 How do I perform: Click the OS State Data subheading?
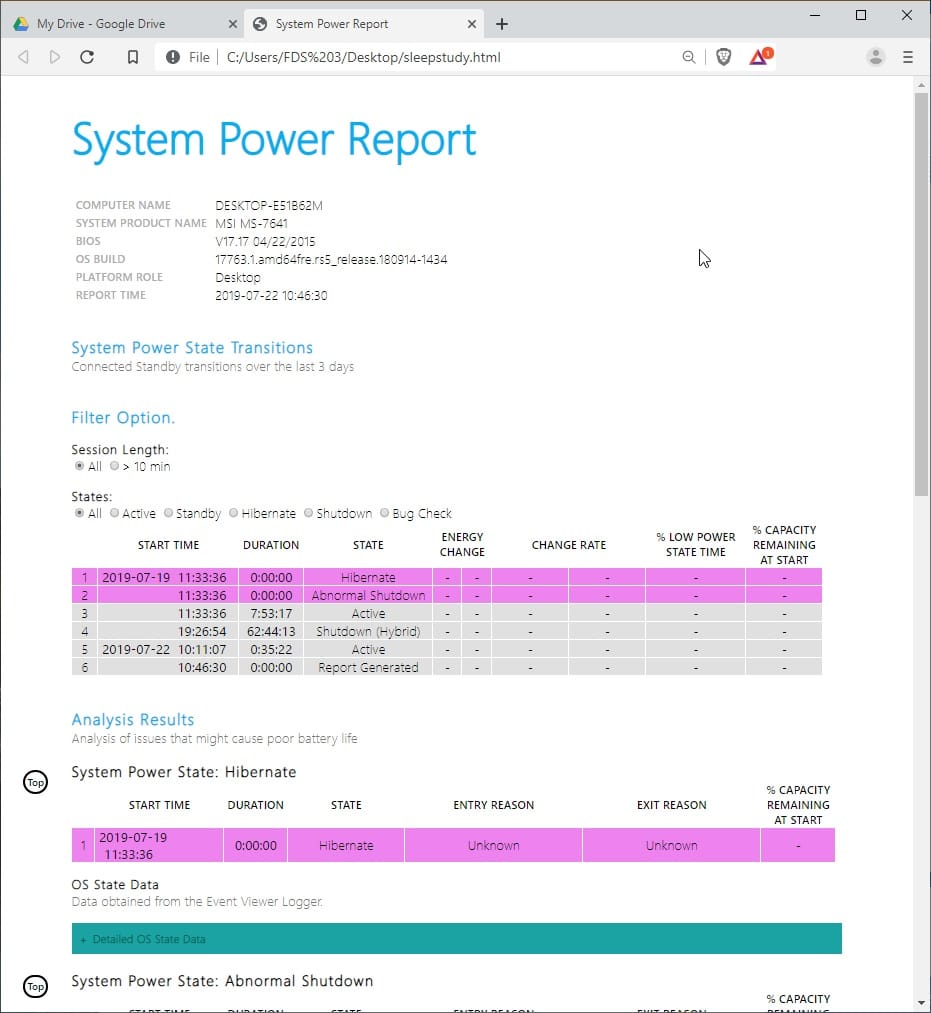[115, 884]
